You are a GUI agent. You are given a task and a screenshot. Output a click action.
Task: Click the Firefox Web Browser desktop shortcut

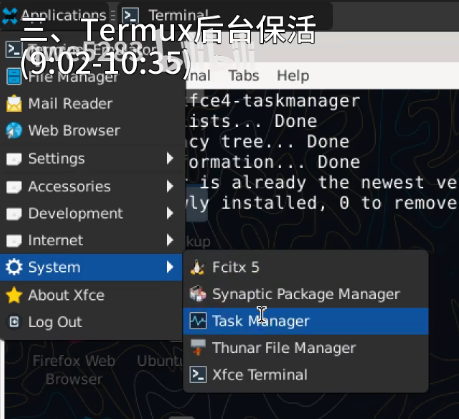[74, 370]
